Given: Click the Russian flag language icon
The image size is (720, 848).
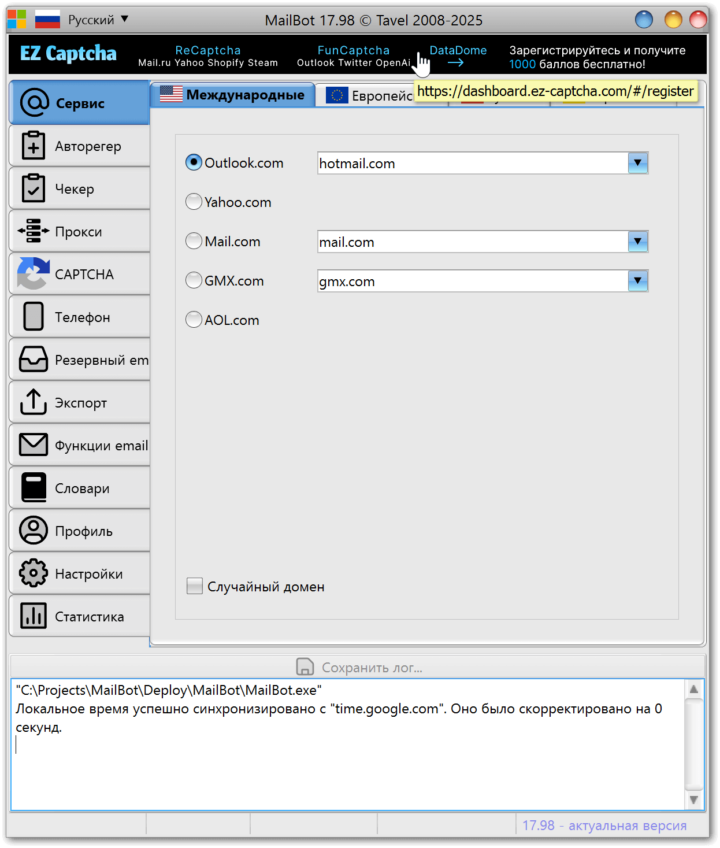Looking at the screenshot, I should coord(47,19).
